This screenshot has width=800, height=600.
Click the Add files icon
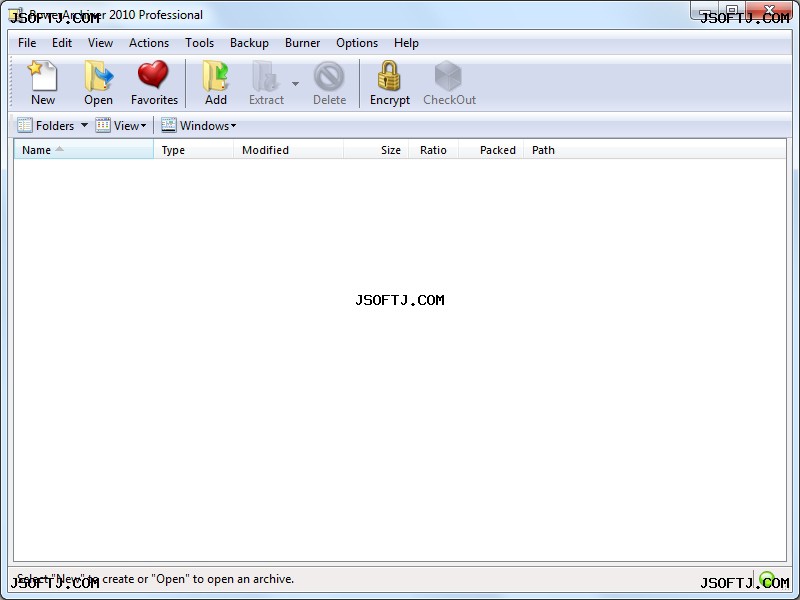[x=216, y=83]
